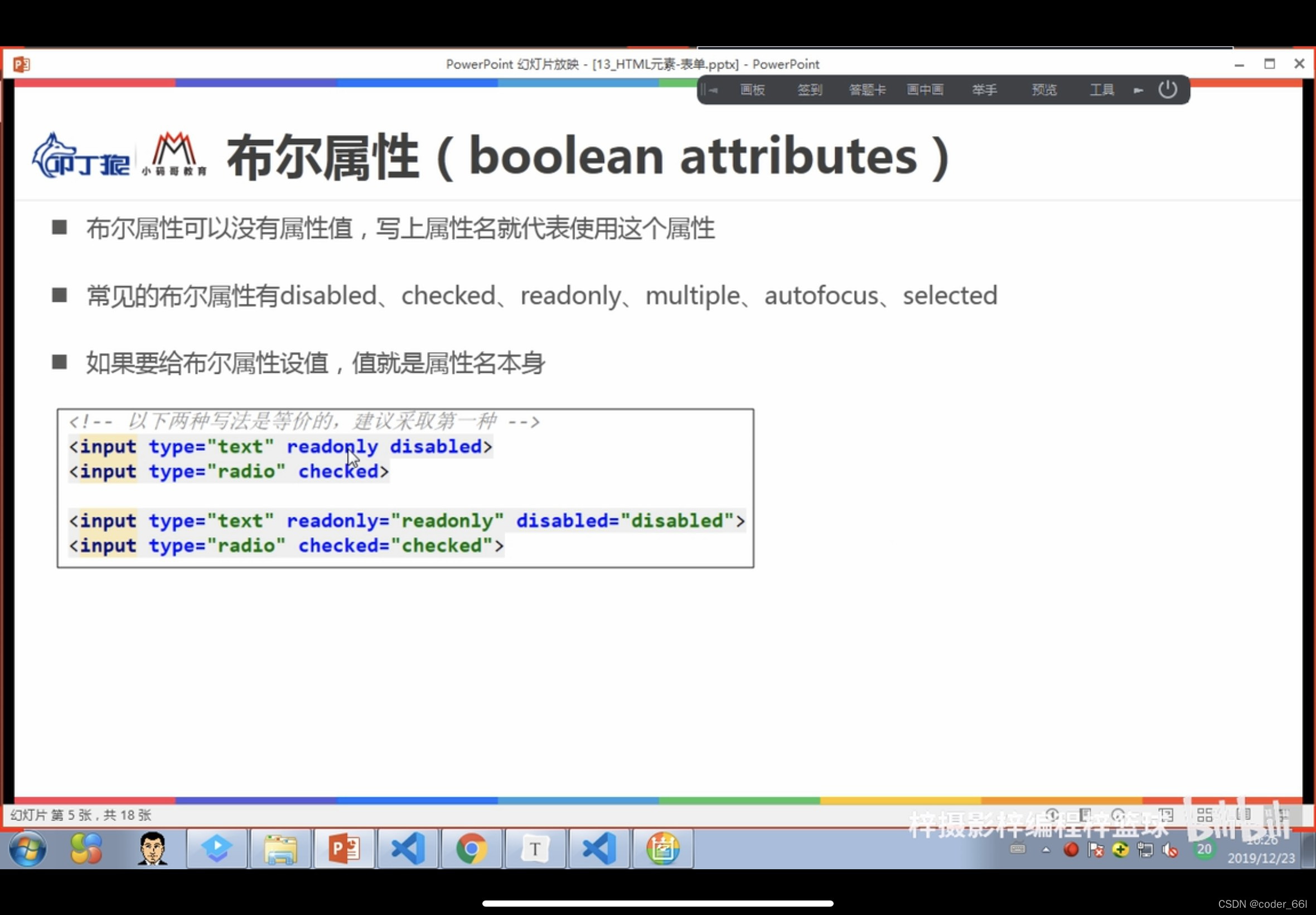This screenshot has height=915, width=1316.
Task: Open the file explorer folder icon
Action: point(280,848)
